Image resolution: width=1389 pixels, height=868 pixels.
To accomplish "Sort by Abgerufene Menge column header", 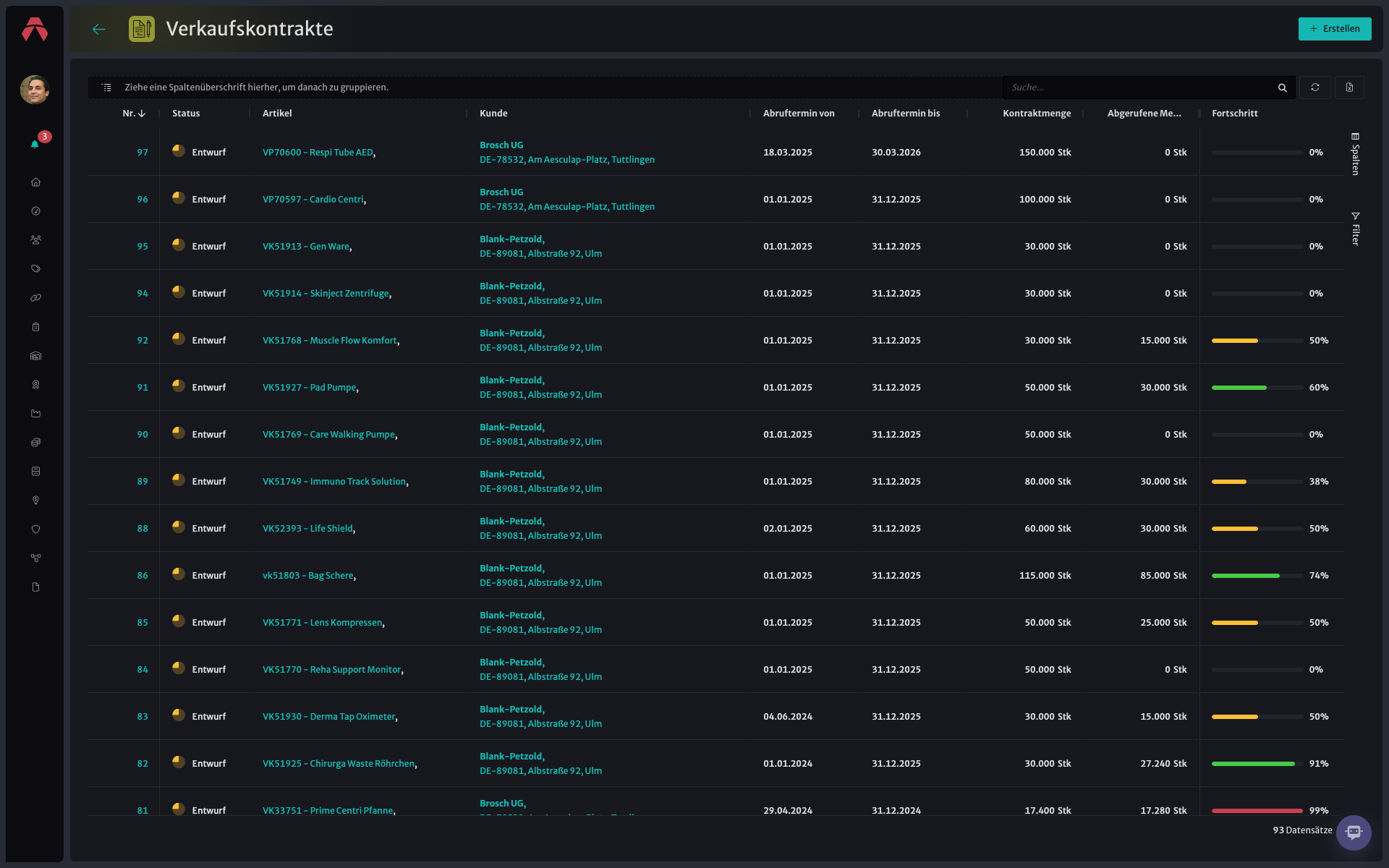I will tap(1144, 114).
